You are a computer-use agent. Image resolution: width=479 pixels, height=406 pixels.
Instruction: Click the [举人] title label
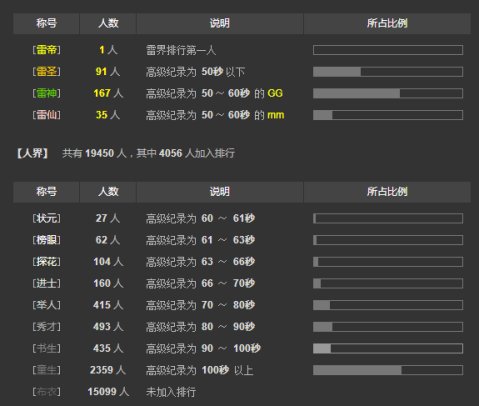tap(47, 305)
